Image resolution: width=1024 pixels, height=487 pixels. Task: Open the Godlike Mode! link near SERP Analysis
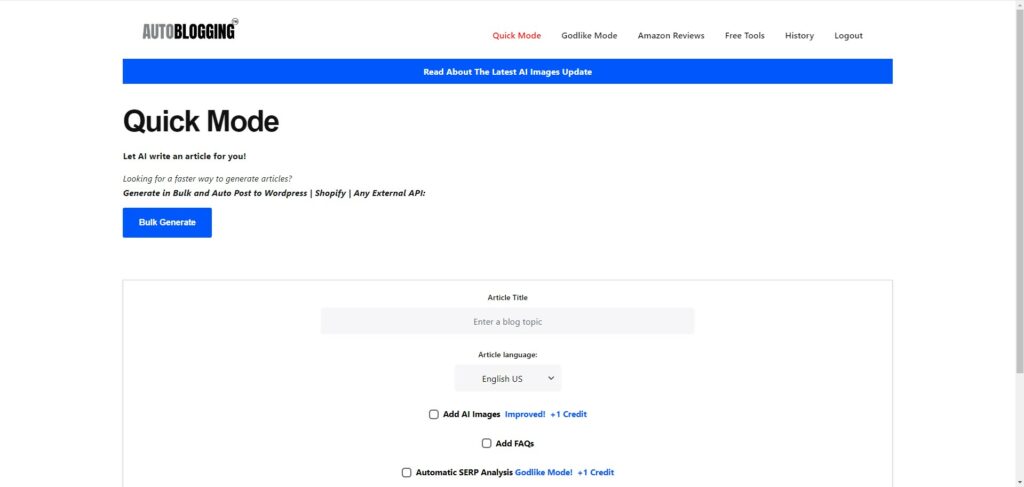544,473
